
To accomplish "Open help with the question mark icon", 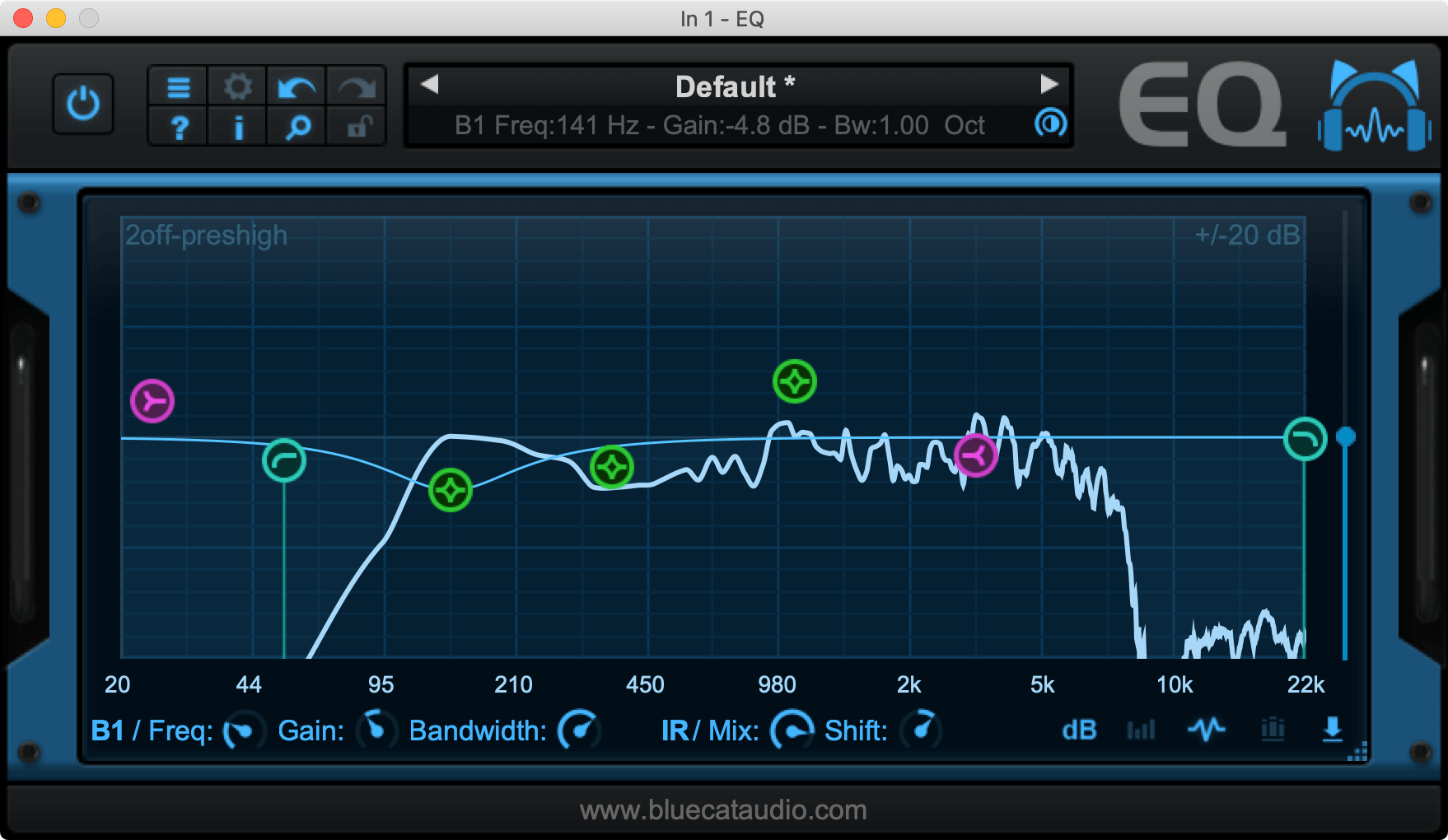I will click(179, 128).
